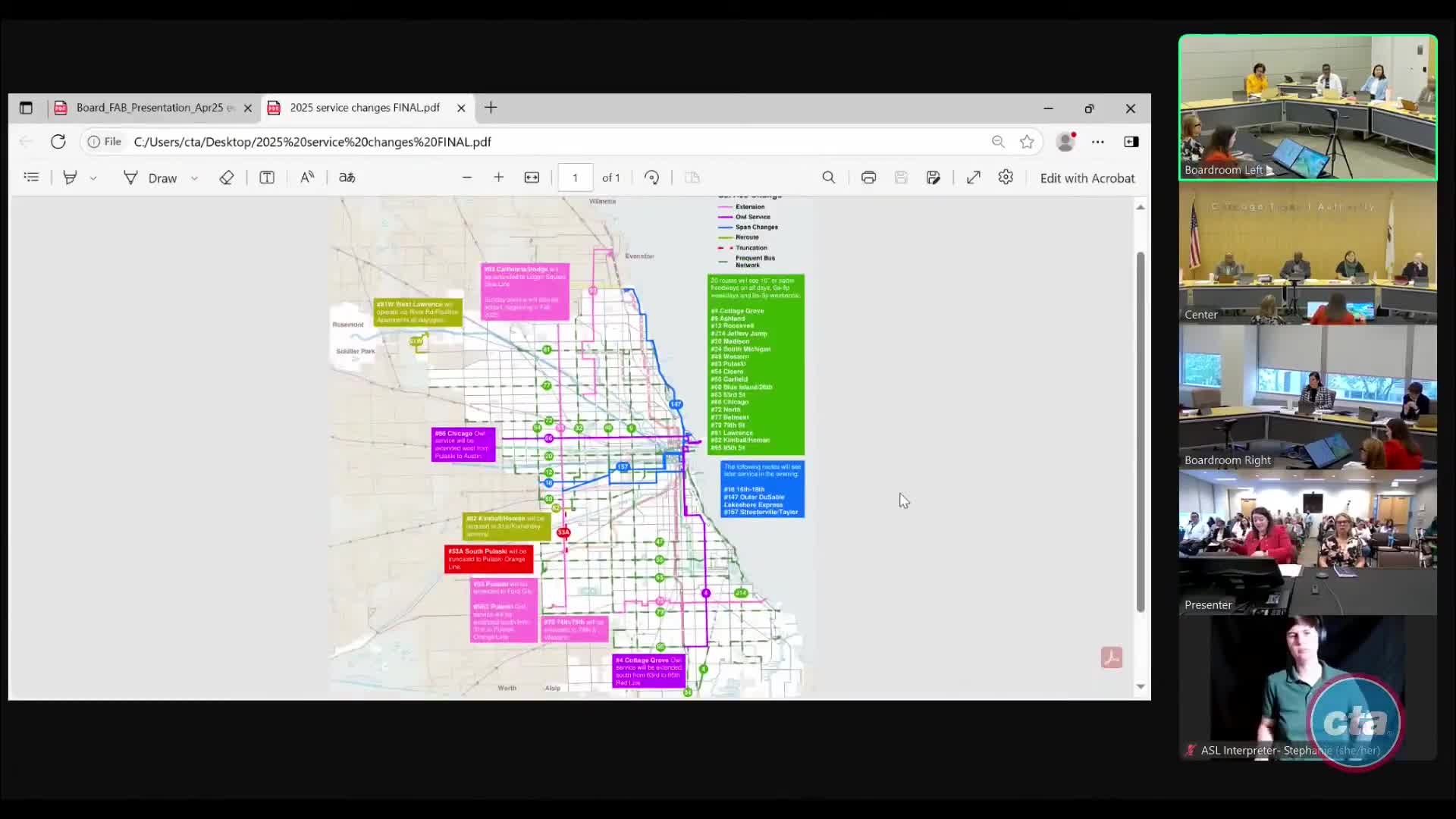
Task: Toggle Fit to width view
Action: 532,177
